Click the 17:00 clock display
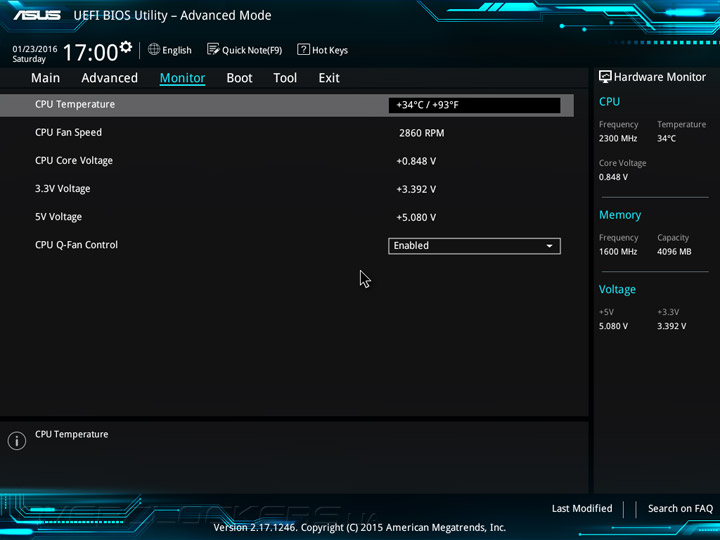The width and height of the screenshot is (720, 540). [x=90, y=52]
